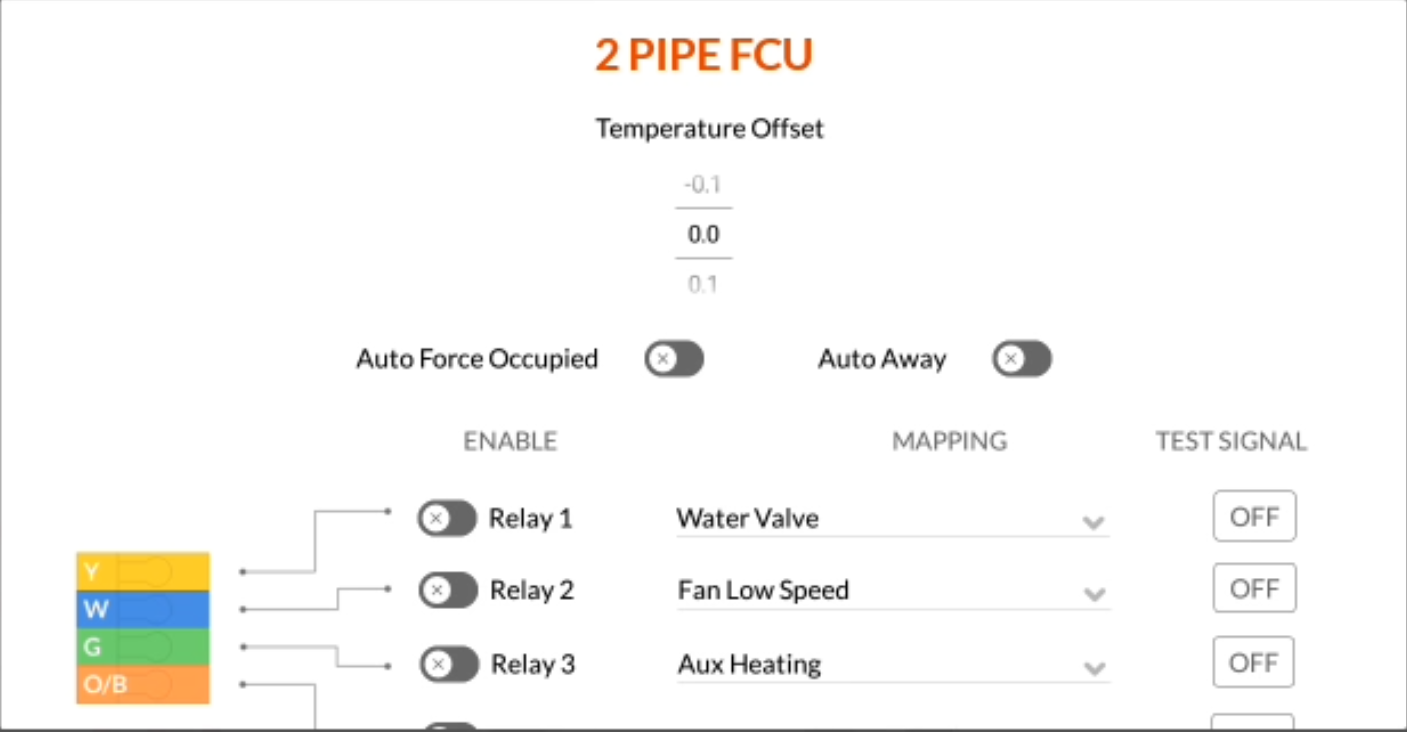This screenshot has width=1407, height=732.
Task: Switch on the Relay 3 toggle
Action: pos(449,664)
